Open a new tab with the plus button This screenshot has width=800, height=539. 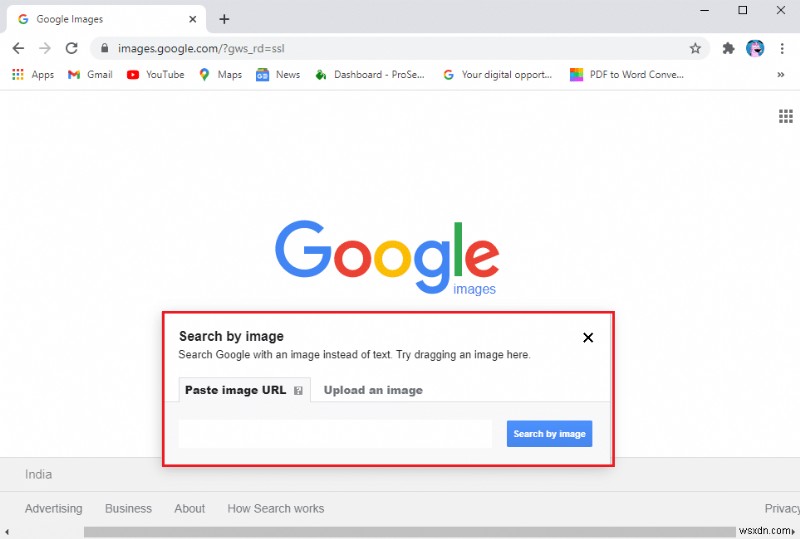click(224, 19)
